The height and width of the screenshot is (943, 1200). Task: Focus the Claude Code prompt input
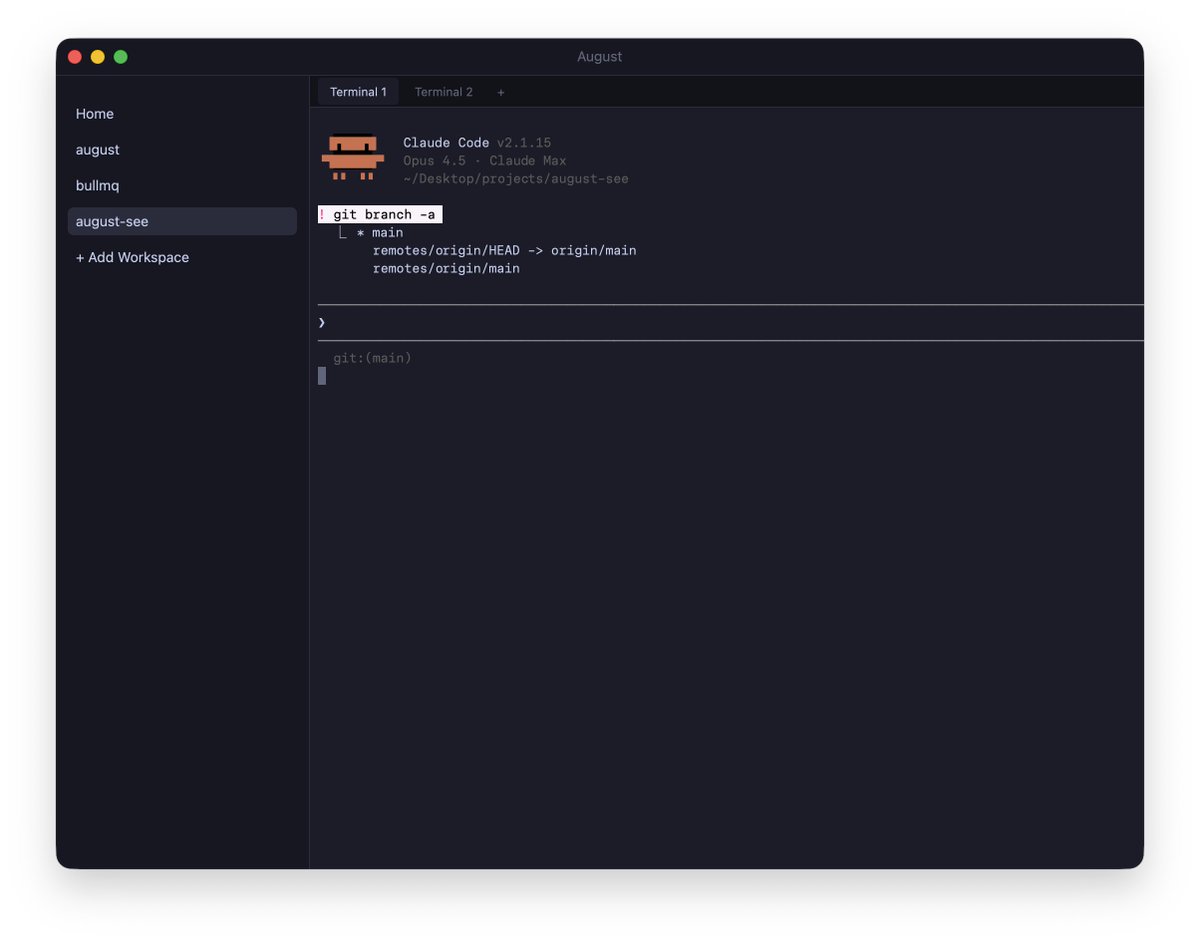click(x=731, y=322)
